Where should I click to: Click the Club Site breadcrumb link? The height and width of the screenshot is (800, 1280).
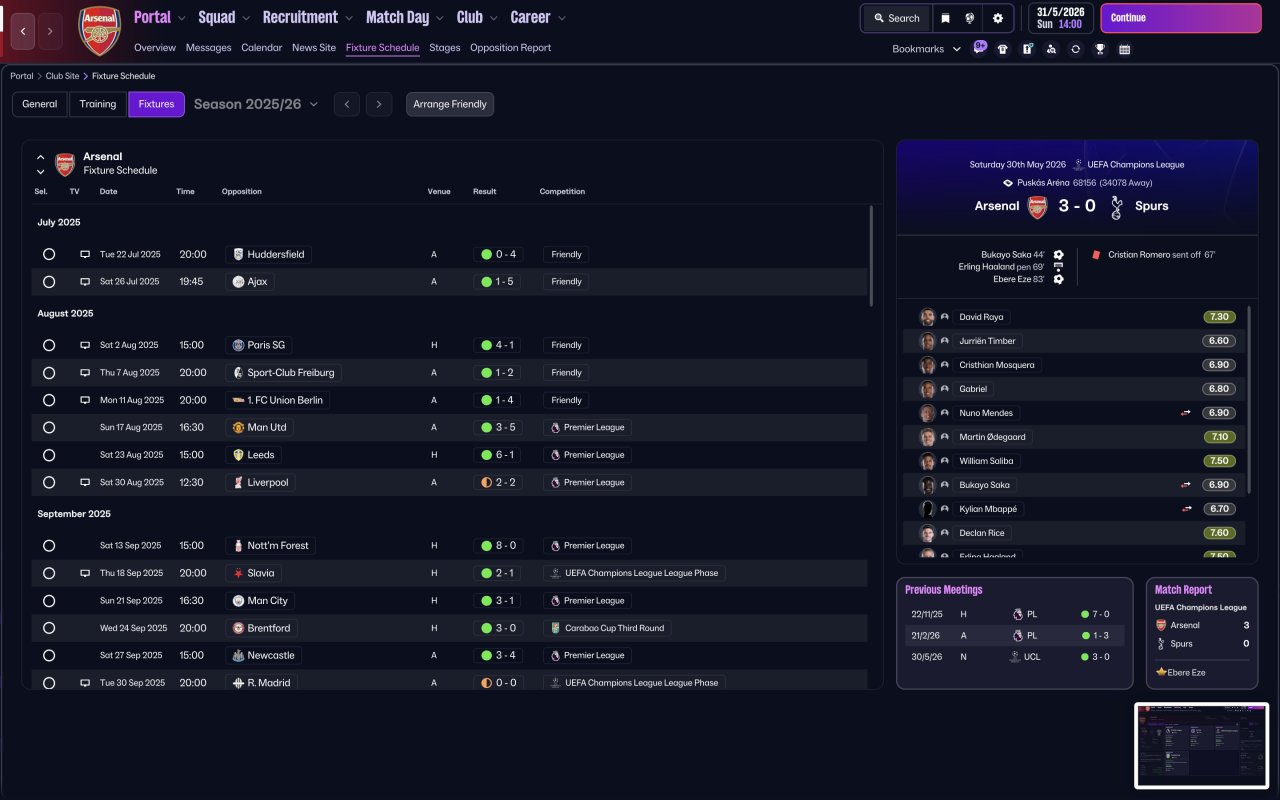tap(62, 76)
